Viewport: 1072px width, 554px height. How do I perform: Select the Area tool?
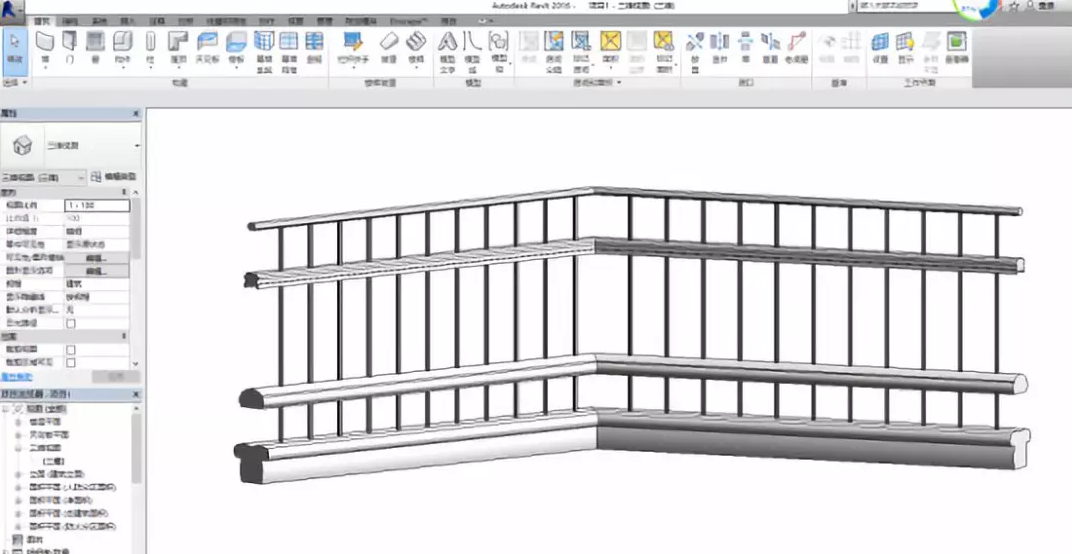tap(611, 48)
